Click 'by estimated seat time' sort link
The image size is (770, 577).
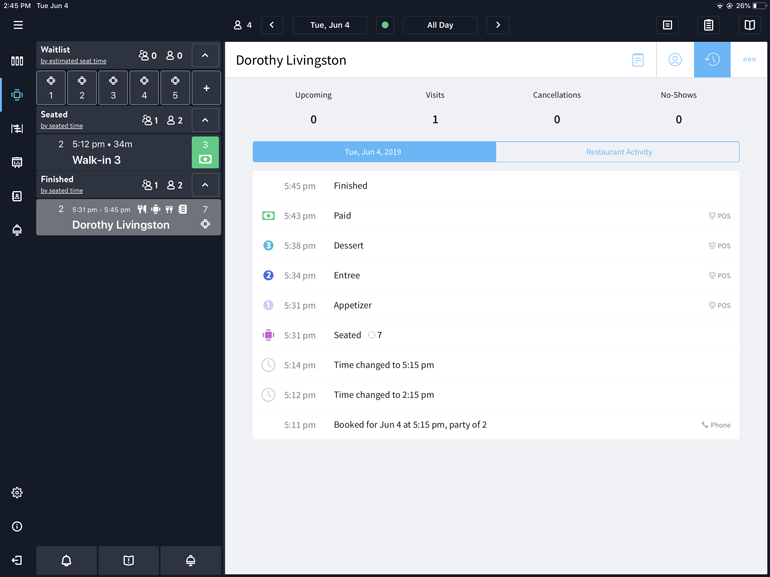pyautogui.click(x=73, y=61)
